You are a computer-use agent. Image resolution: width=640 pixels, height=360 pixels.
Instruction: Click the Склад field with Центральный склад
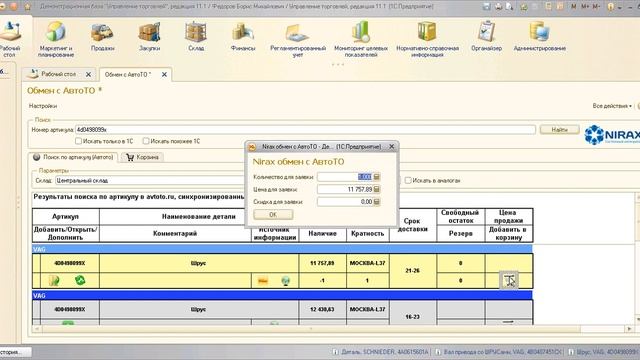pyautogui.click(x=150, y=180)
